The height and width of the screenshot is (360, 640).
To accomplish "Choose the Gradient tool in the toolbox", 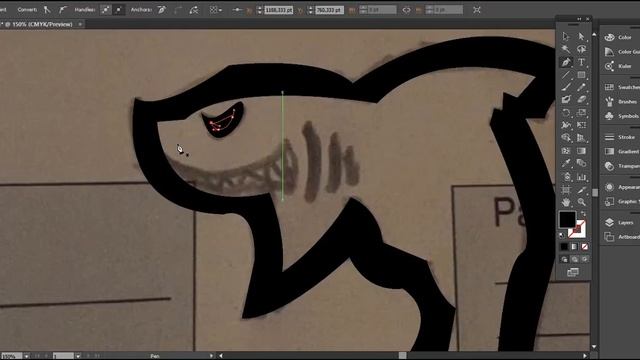I will pyautogui.click(x=581, y=151).
